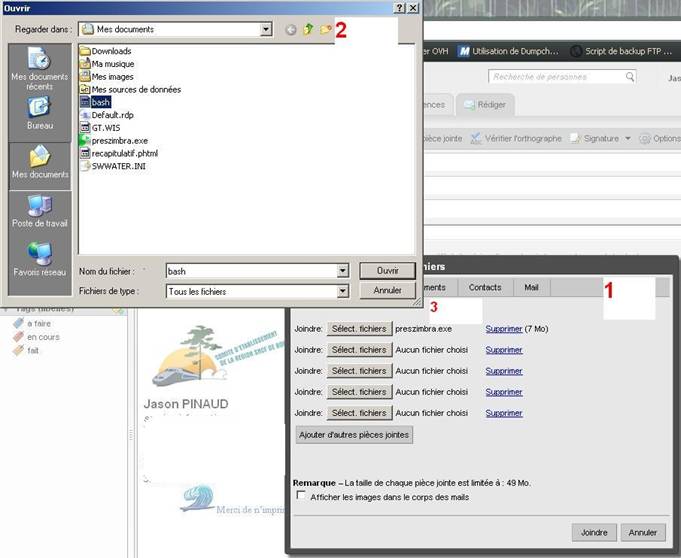Viewport: 681px width, 558px height.
Task: Open the Script de backup FTP tab
Action: pos(622,51)
